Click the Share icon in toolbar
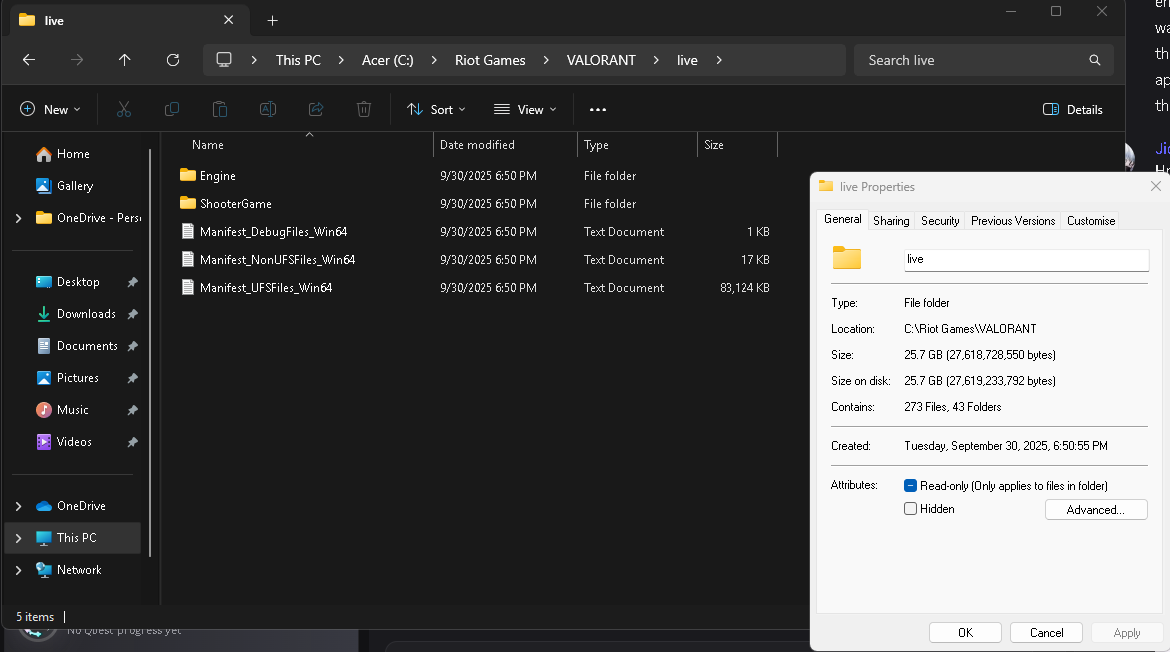Viewport: 1170px width, 652px height. [x=316, y=109]
